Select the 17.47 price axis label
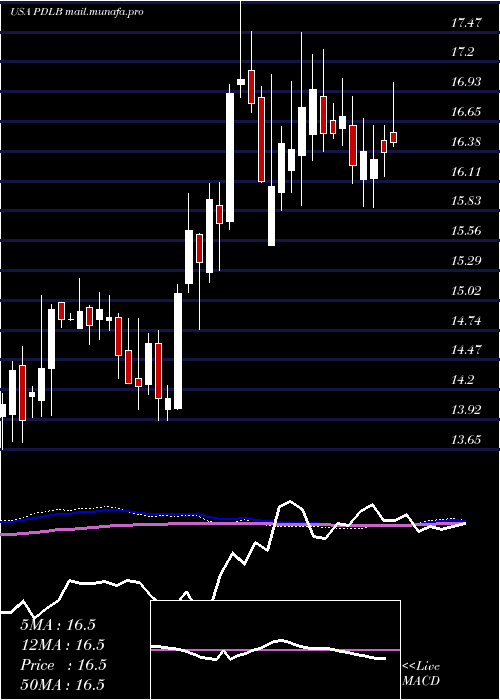The image size is (500, 700). click(x=466, y=23)
